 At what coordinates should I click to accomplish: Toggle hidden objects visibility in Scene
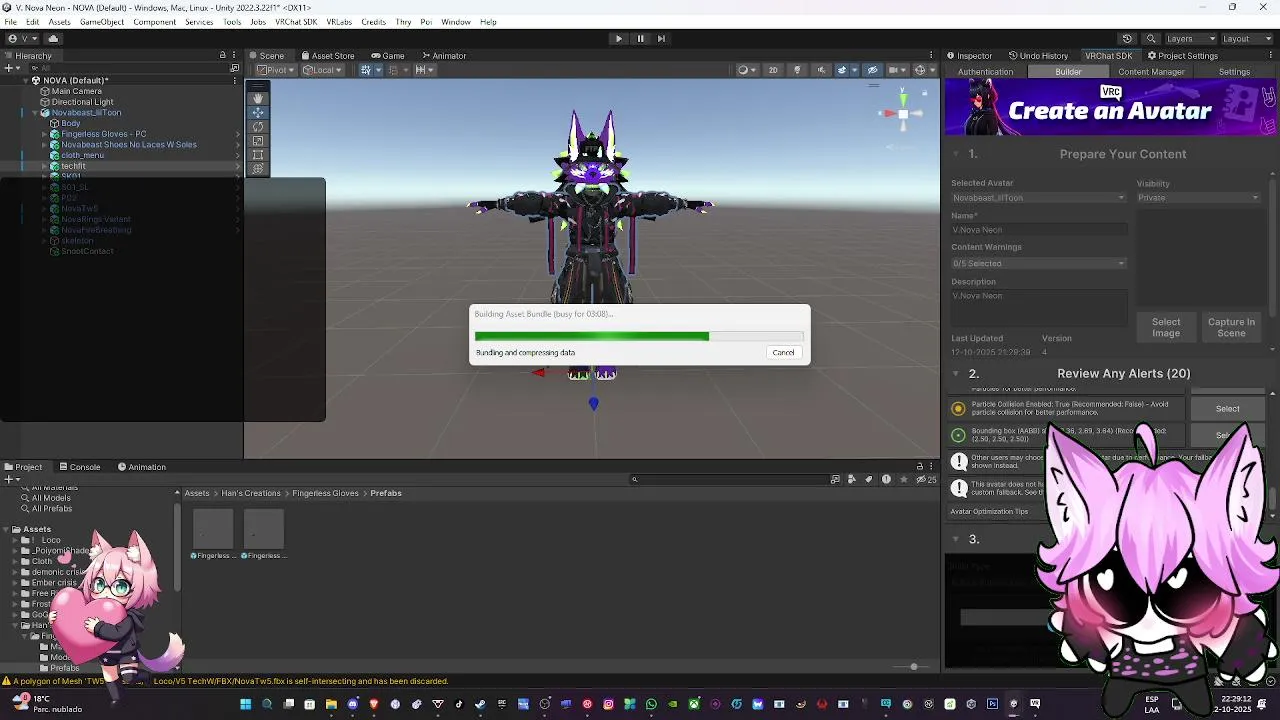pos(873,70)
